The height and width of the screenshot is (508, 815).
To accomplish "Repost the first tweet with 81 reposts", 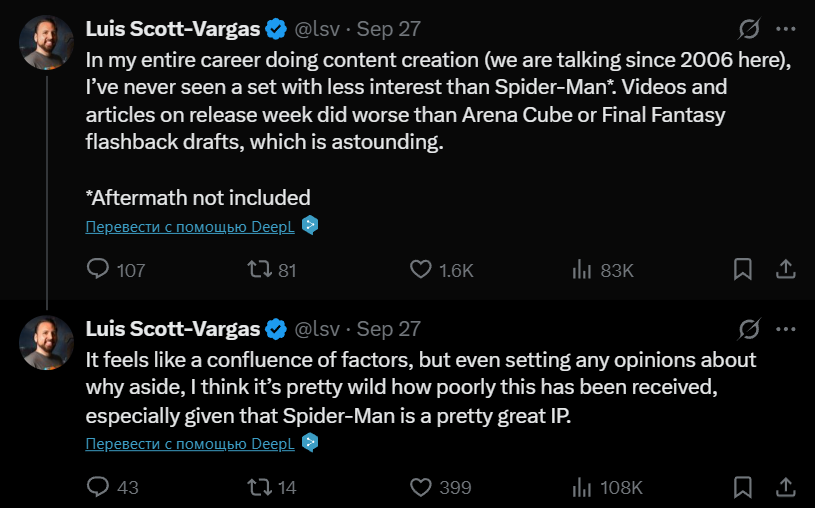I will pos(260,269).
